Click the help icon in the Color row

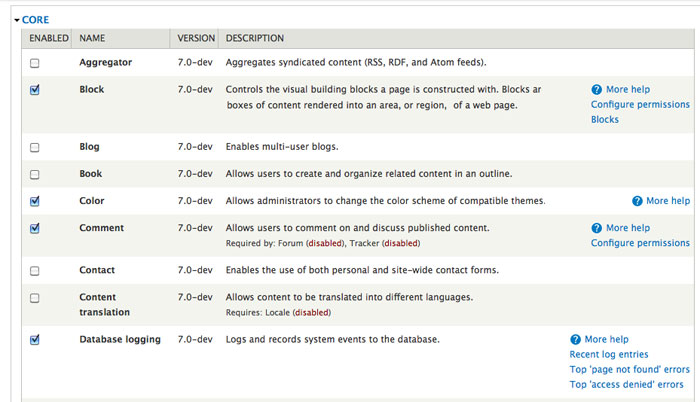(638, 201)
